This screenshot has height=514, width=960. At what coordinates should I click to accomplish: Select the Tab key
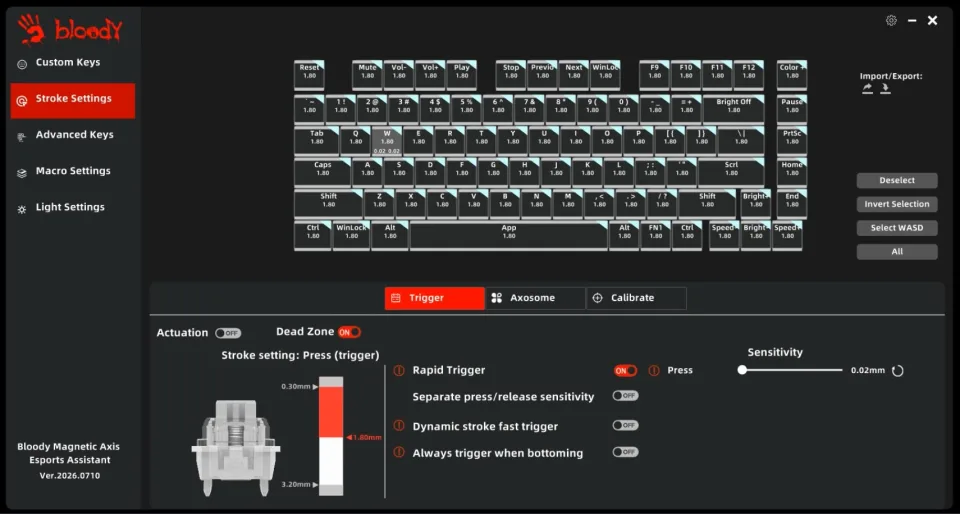[x=317, y=141]
